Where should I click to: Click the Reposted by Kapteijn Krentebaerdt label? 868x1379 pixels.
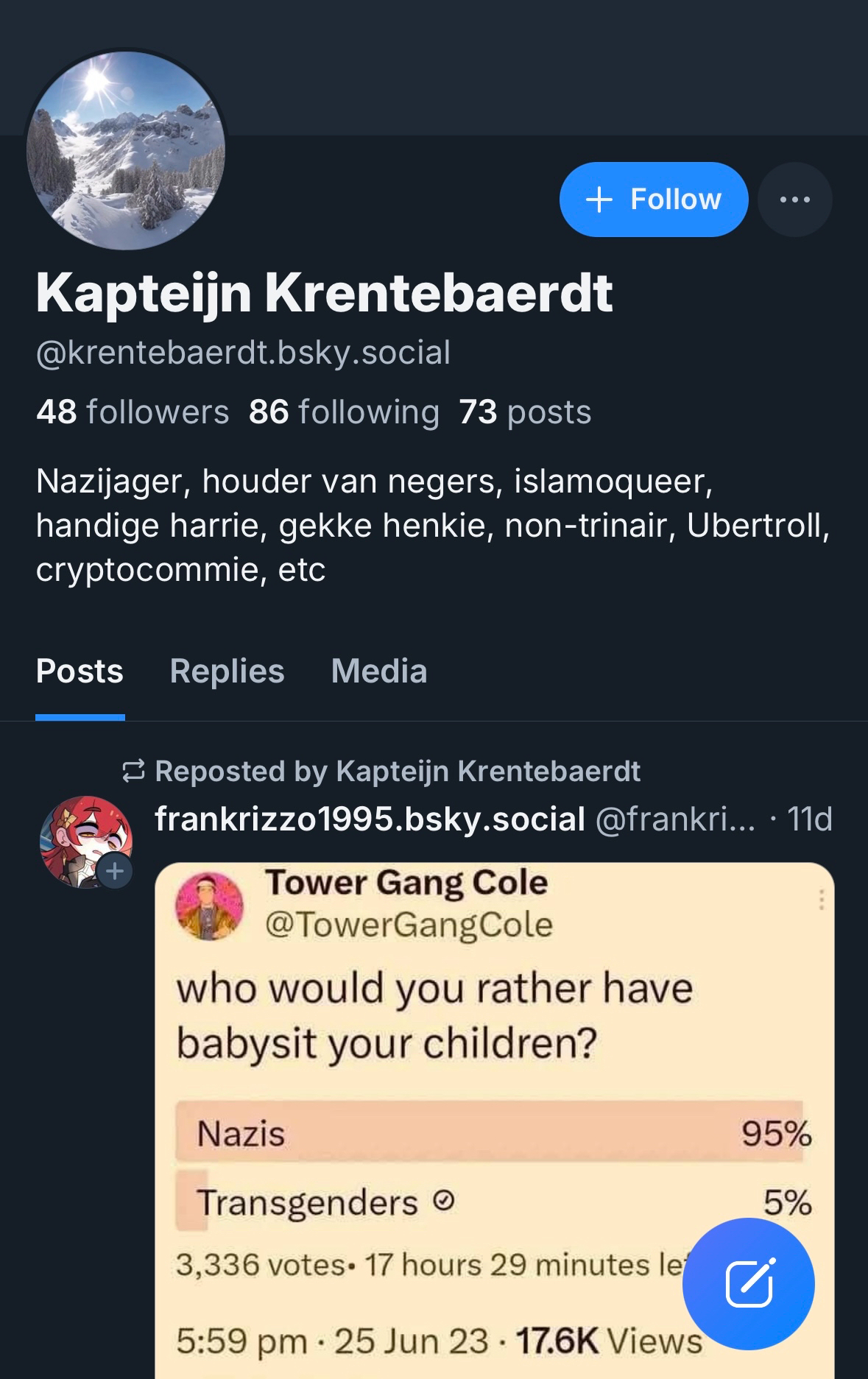(x=398, y=772)
